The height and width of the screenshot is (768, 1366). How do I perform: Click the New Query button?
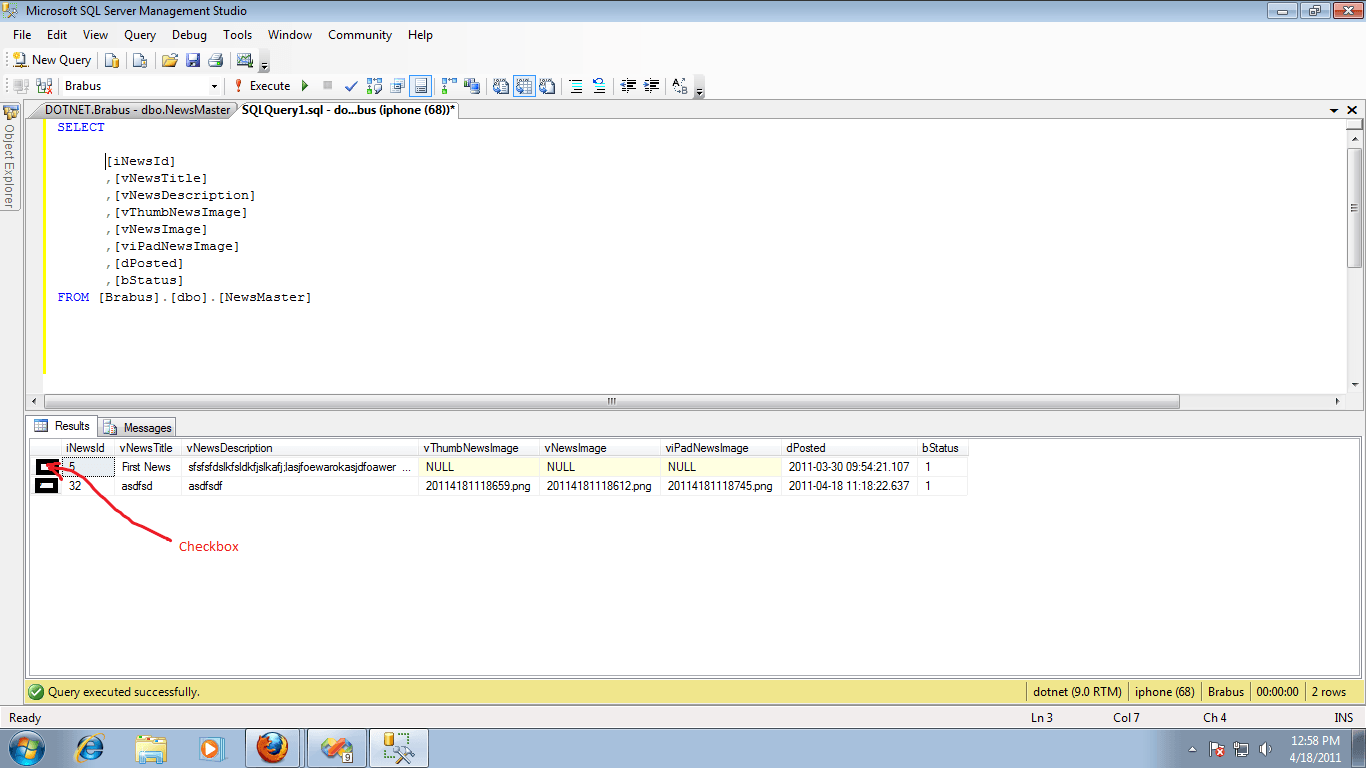coord(52,60)
